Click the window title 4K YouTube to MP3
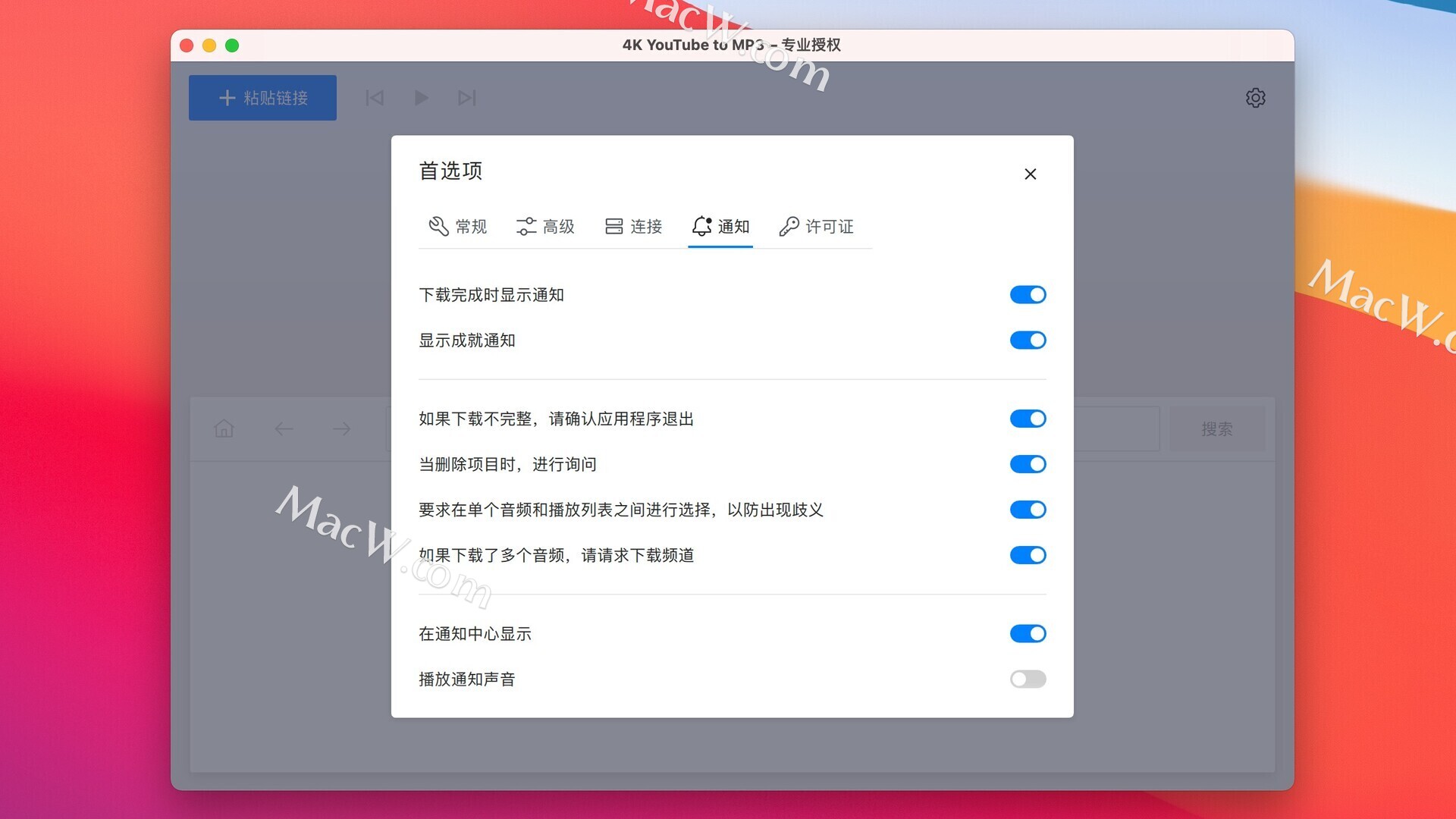1456x819 pixels. point(731,45)
